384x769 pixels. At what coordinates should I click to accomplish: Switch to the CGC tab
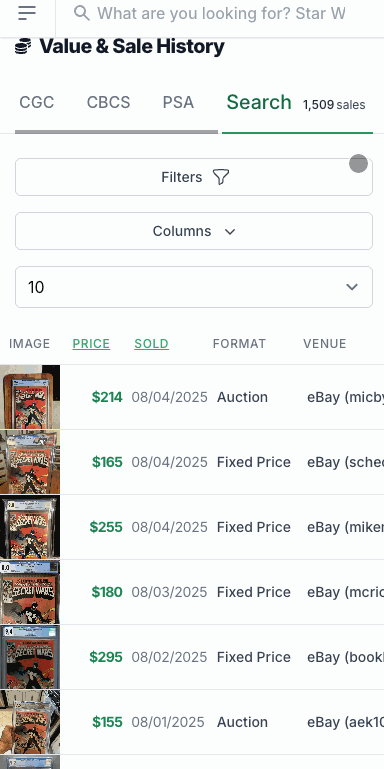37,103
